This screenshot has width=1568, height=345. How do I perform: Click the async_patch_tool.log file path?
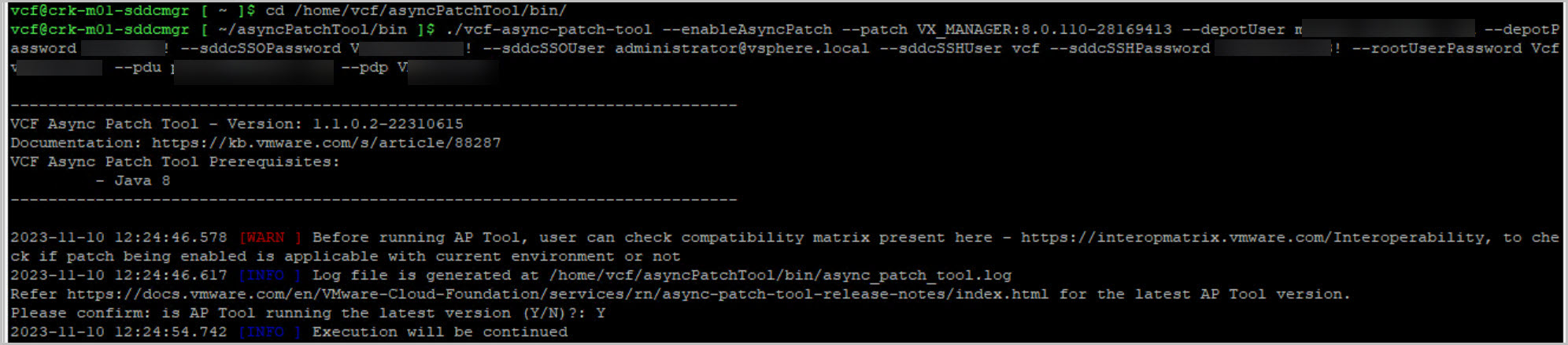[779, 275]
